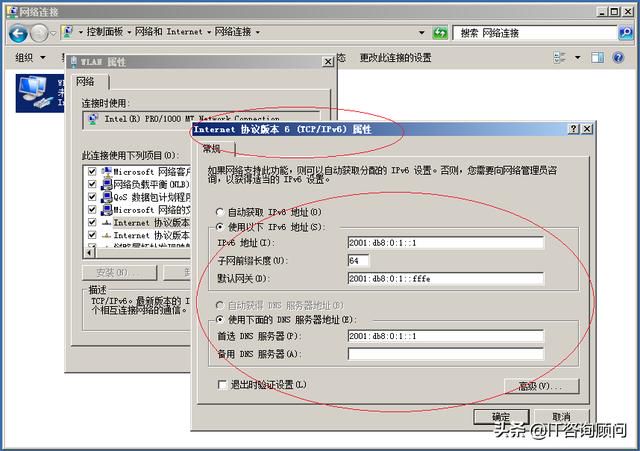Viewport: 640px width, 451px height.
Task: Click the 网络和 Internet breadcrumb text
Action: point(169,32)
